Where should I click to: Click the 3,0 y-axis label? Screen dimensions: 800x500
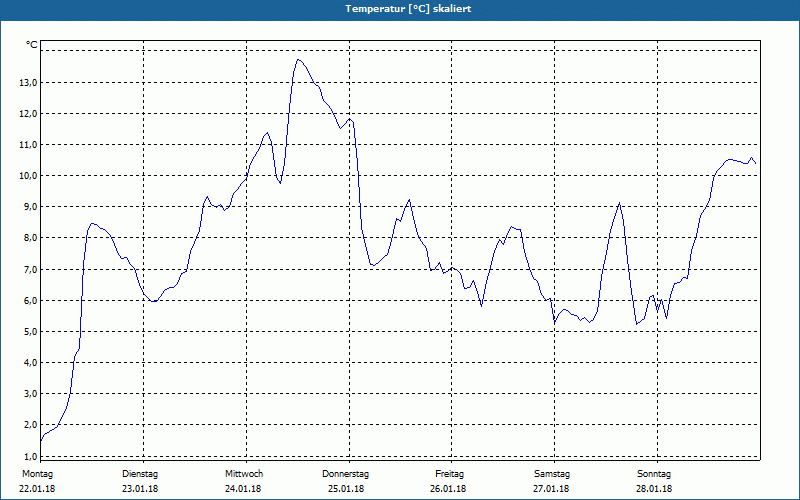click(30, 394)
